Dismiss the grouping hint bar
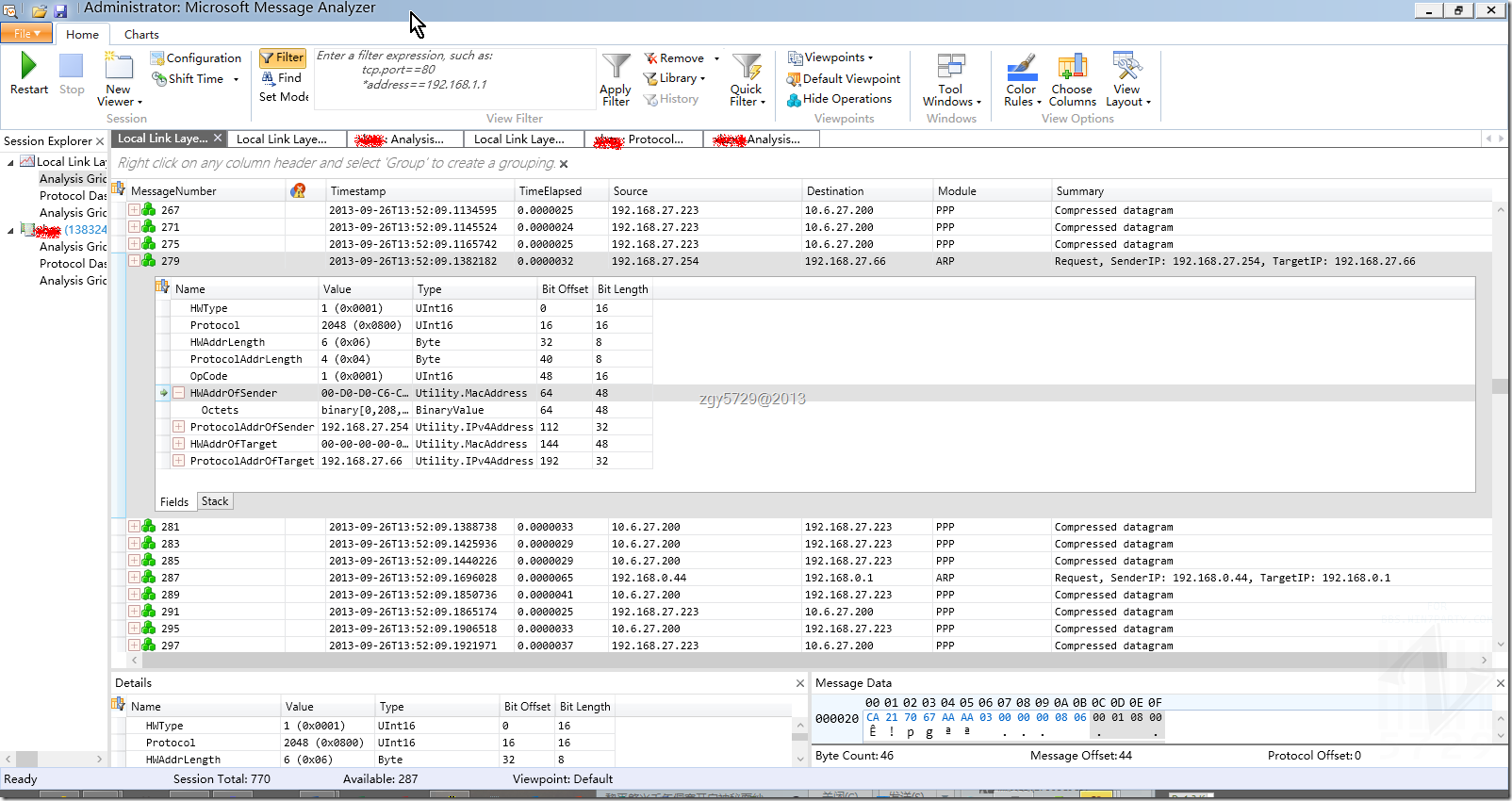Image resolution: width=1512 pixels, height=801 pixels. (x=564, y=164)
